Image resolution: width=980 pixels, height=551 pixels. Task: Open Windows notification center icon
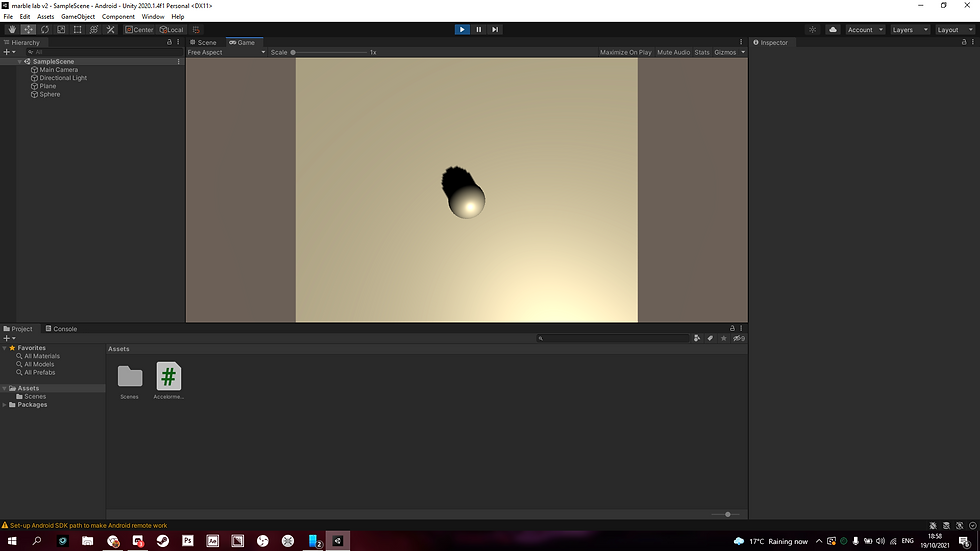(964, 542)
